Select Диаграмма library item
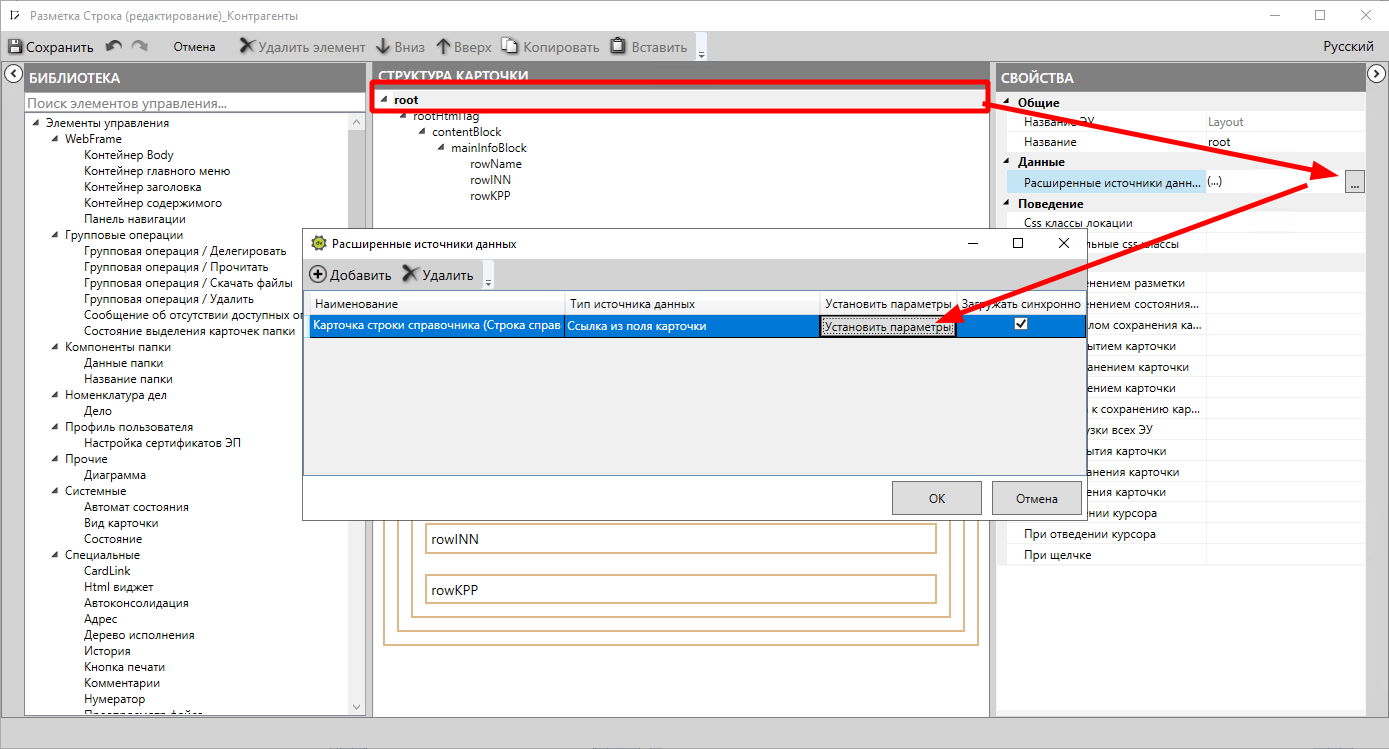 pos(115,475)
